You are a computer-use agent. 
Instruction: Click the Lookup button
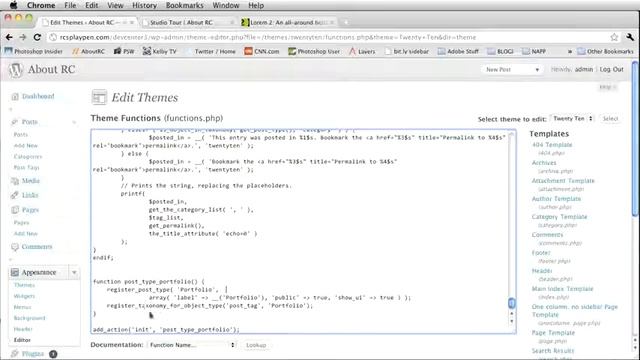(256, 345)
